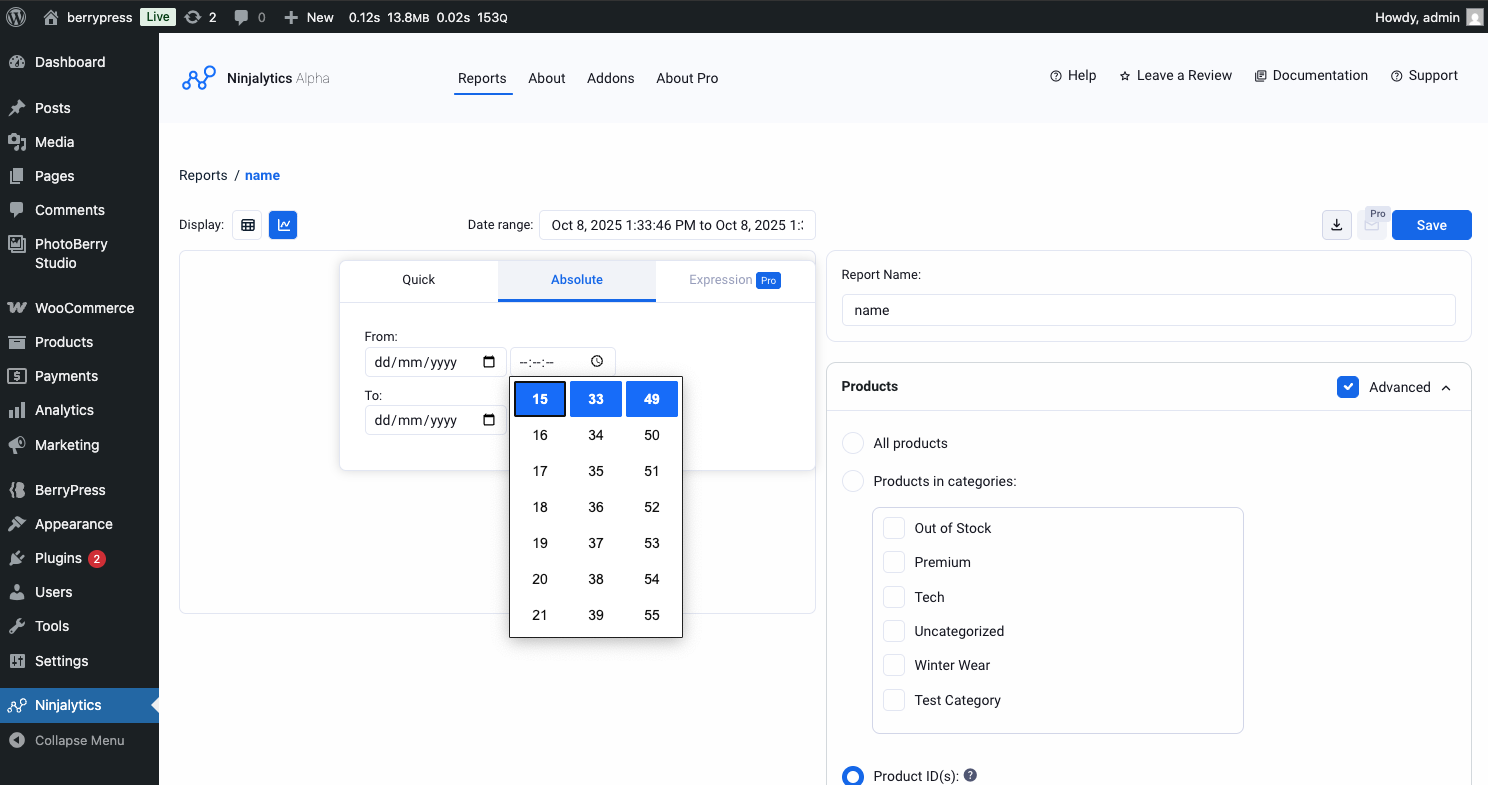Click the Leave a Review star
The height and width of the screenshot is (785, 1488).
[x=1123, y=75]
